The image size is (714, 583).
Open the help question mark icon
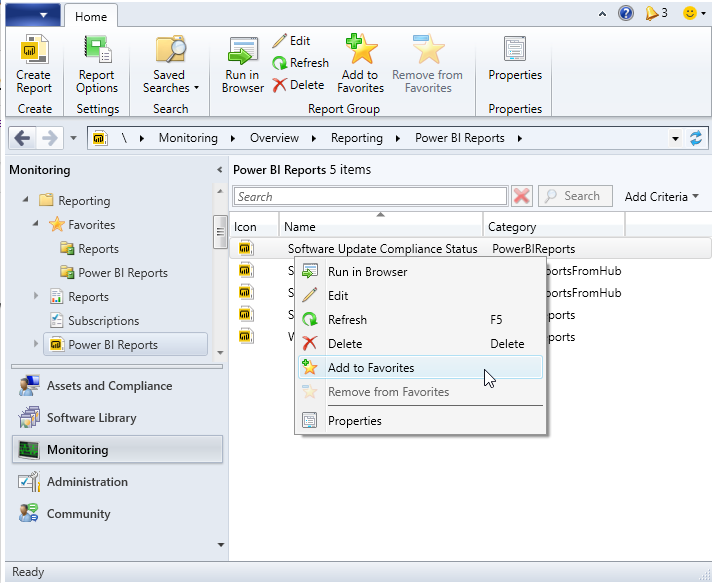point(626,13)
